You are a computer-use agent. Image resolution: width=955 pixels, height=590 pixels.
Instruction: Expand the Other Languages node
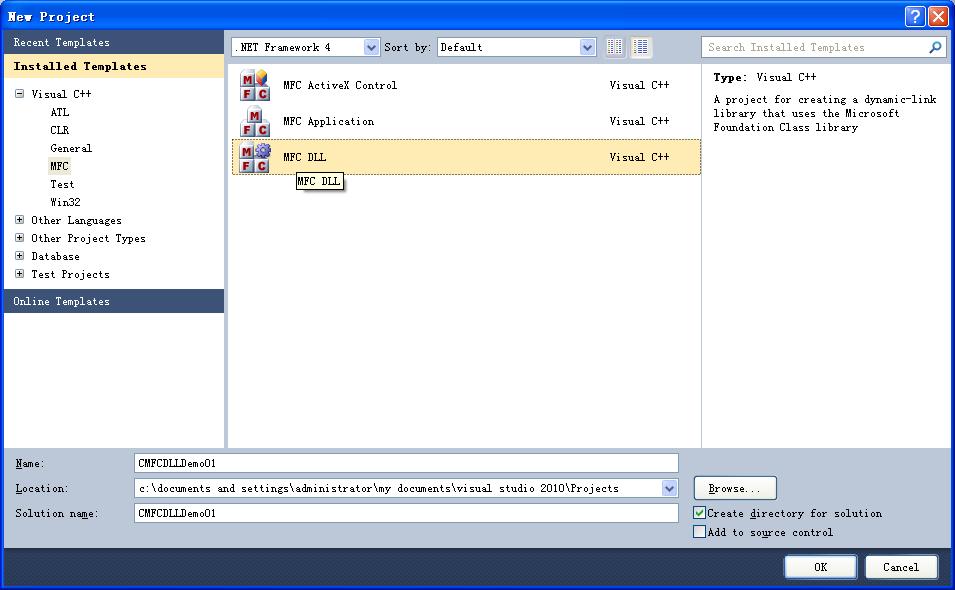point(19,220)
